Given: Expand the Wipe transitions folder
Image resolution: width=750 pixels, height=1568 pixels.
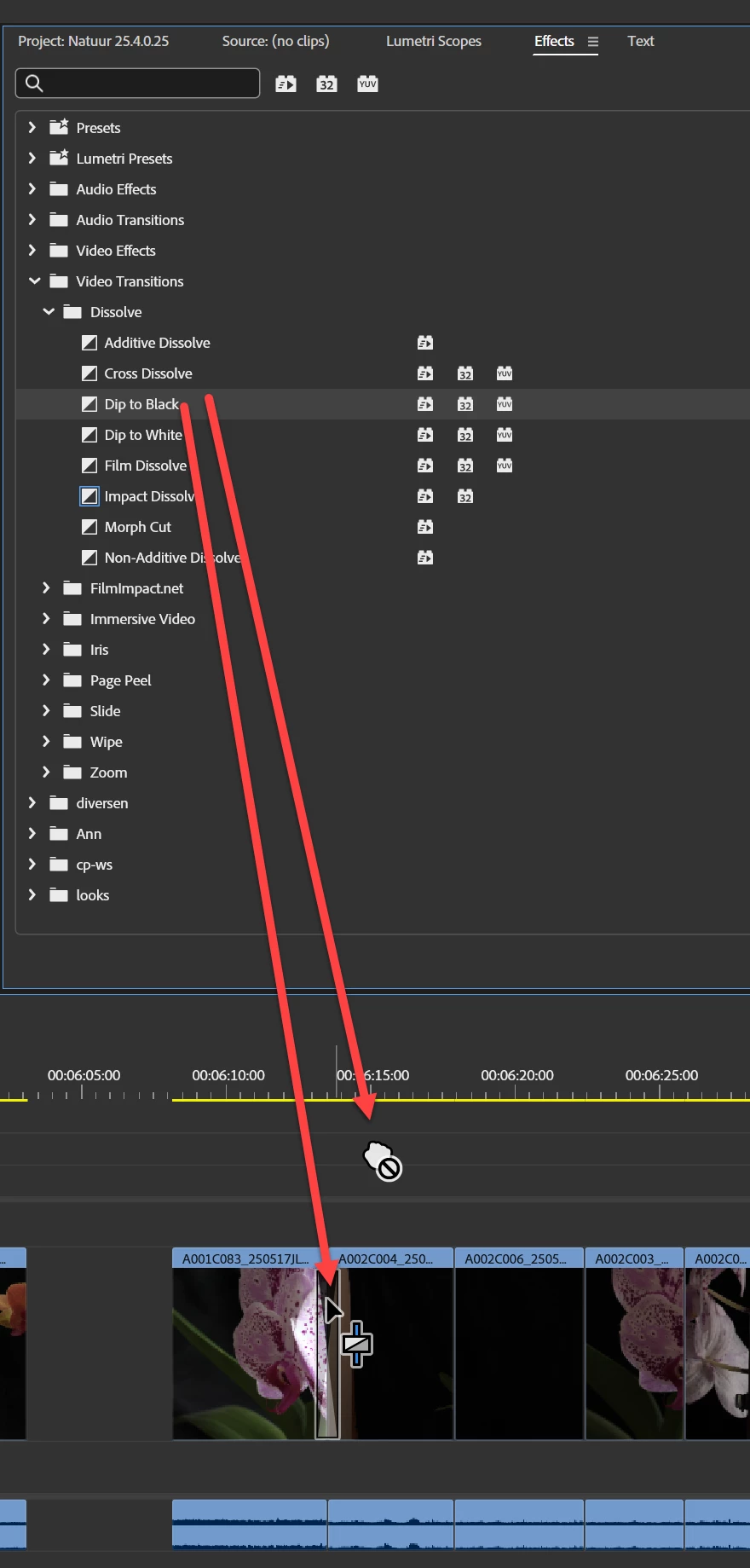Looking at the screenshot, I should click(x=46, y=741).
